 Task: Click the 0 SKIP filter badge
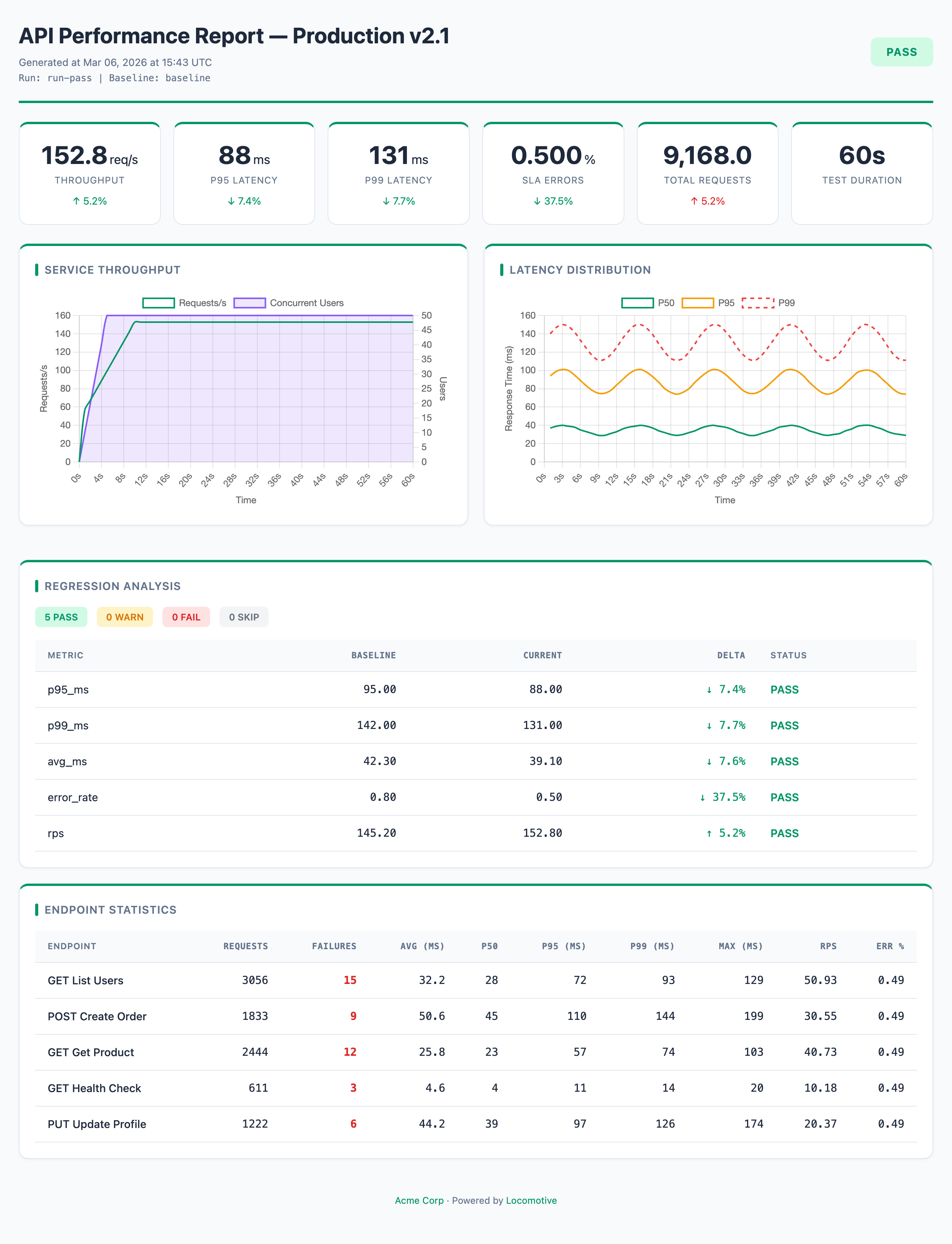pos(244,617)
